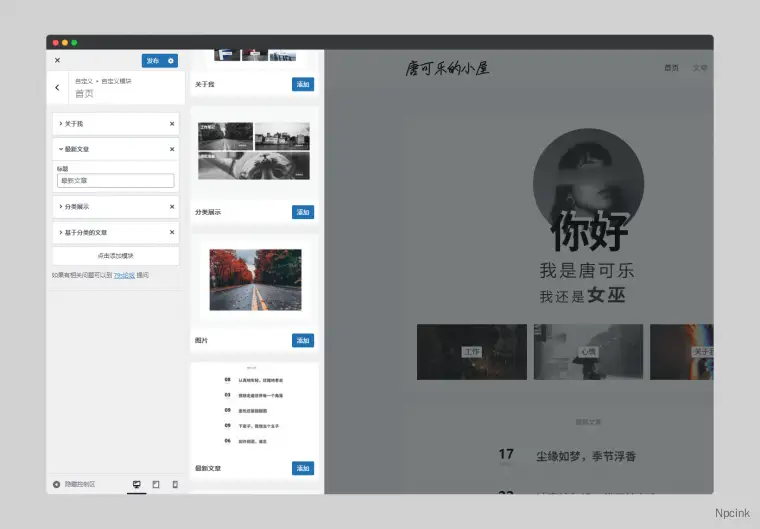Expand the 关于我 module row
Image resolution: width=760 pixels, height=529 pixels.
(x=116, y=124)
